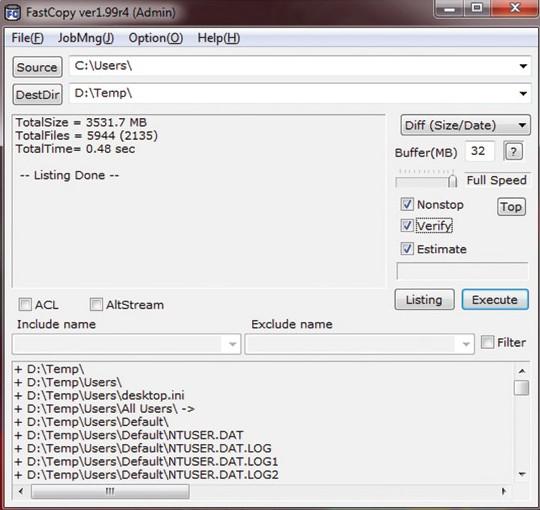540x510 pixels.
Task: Select the All Users\ -> list row
Action: (104, 409)
